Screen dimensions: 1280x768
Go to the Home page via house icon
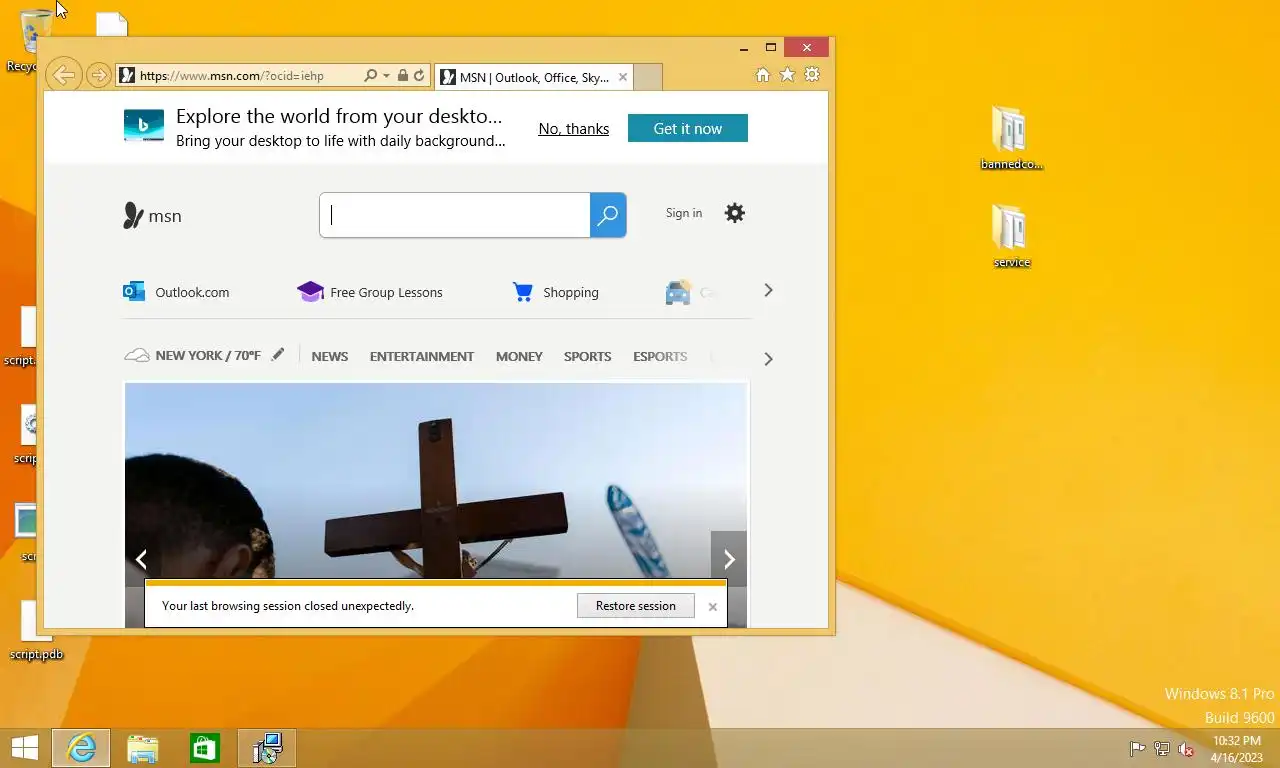(763, 75)
